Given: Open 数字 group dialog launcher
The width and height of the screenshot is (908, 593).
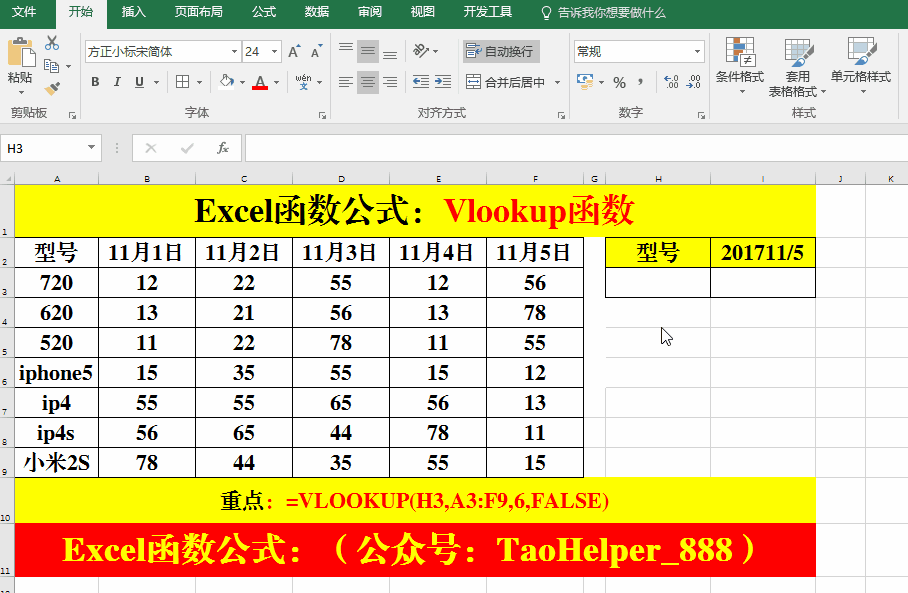Looking at the screenshot, I should (x=701, y=115).
